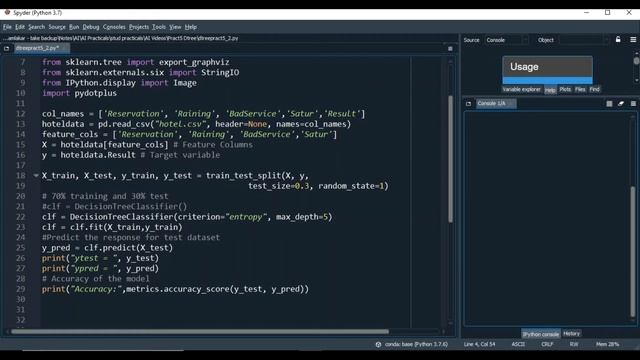Click the conda environment icon in status bar
This screenshot has height=360, width=640.
[x=378, y=344]
